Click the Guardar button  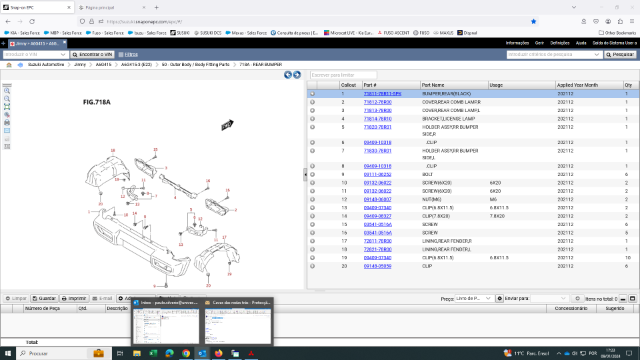pos(44,299)
